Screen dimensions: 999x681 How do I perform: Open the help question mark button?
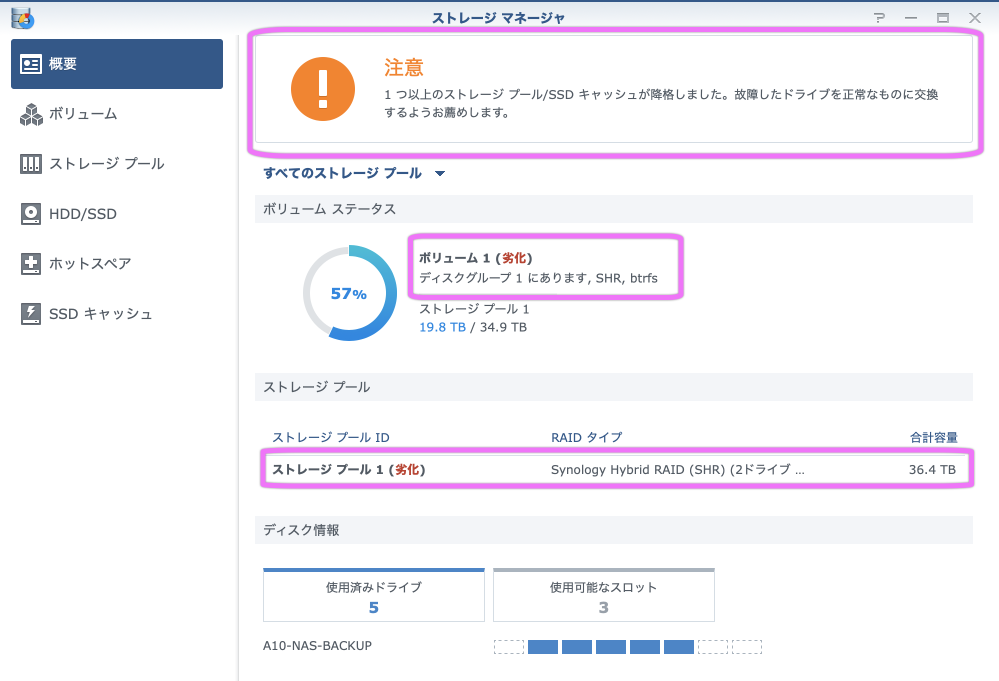click(879, 18)
